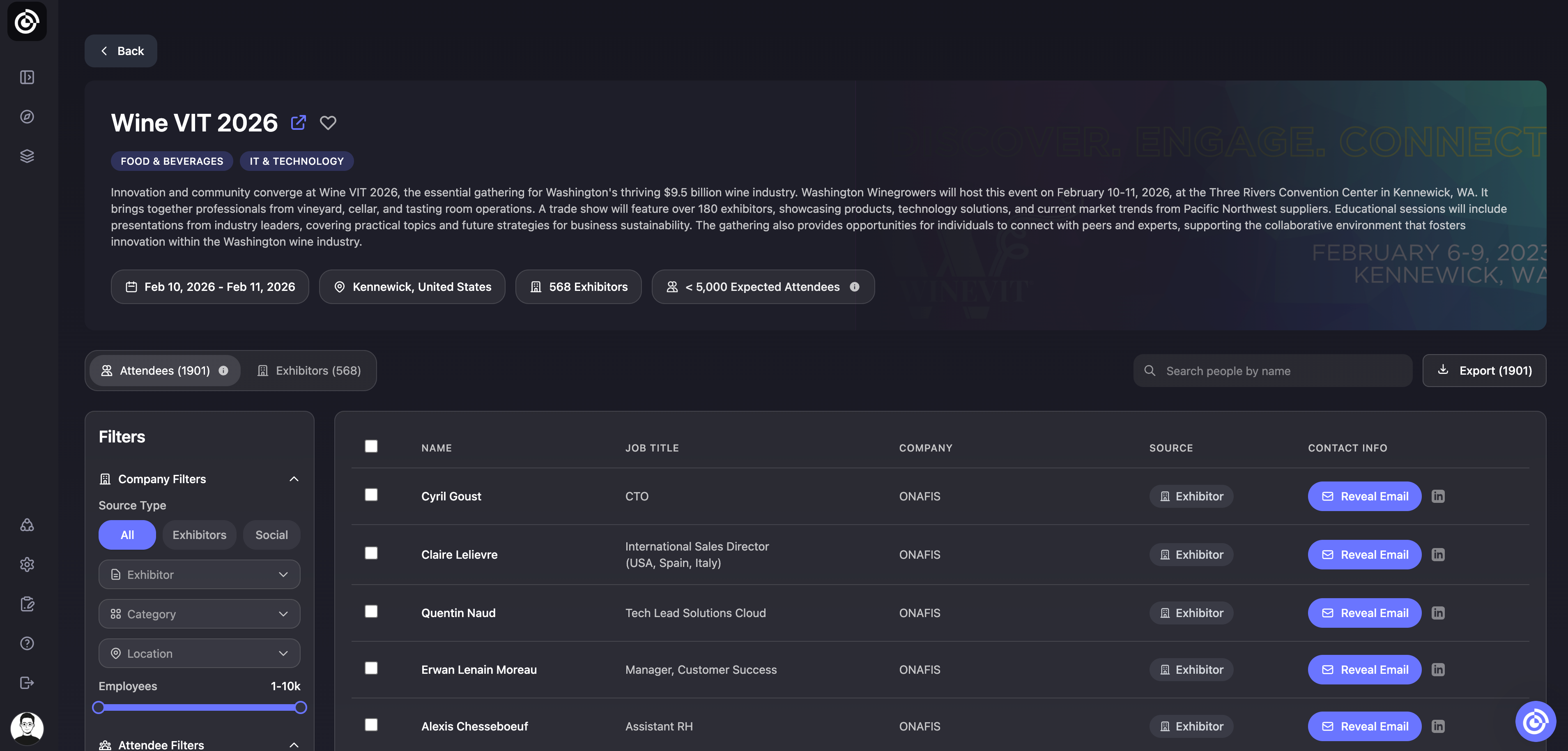Viewport: 1568px width, 751px height.
Task: Click the compass explore icon in sidebar
Action: pyautogui.click(x=27, y=116)
